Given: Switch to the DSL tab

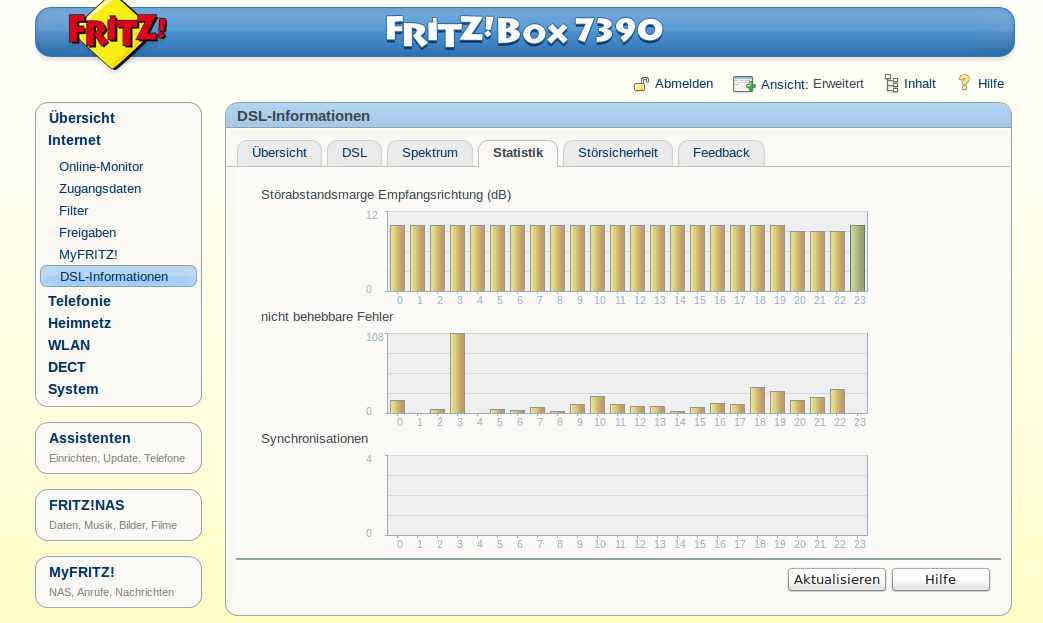Looking at the screenshot, I should (355, 153).
